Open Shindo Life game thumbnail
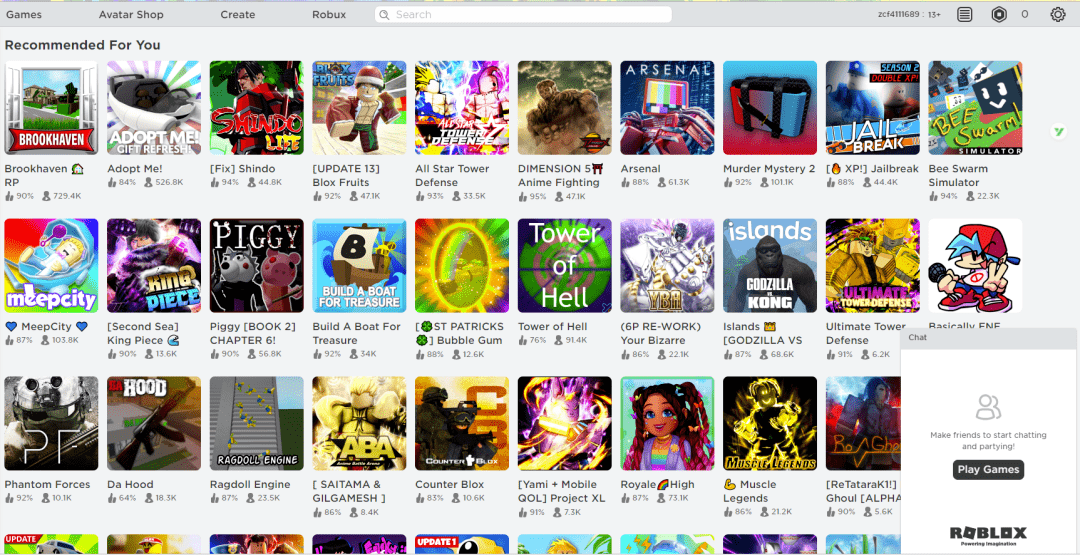1080x555 pixels. click(x=256, y=108)
